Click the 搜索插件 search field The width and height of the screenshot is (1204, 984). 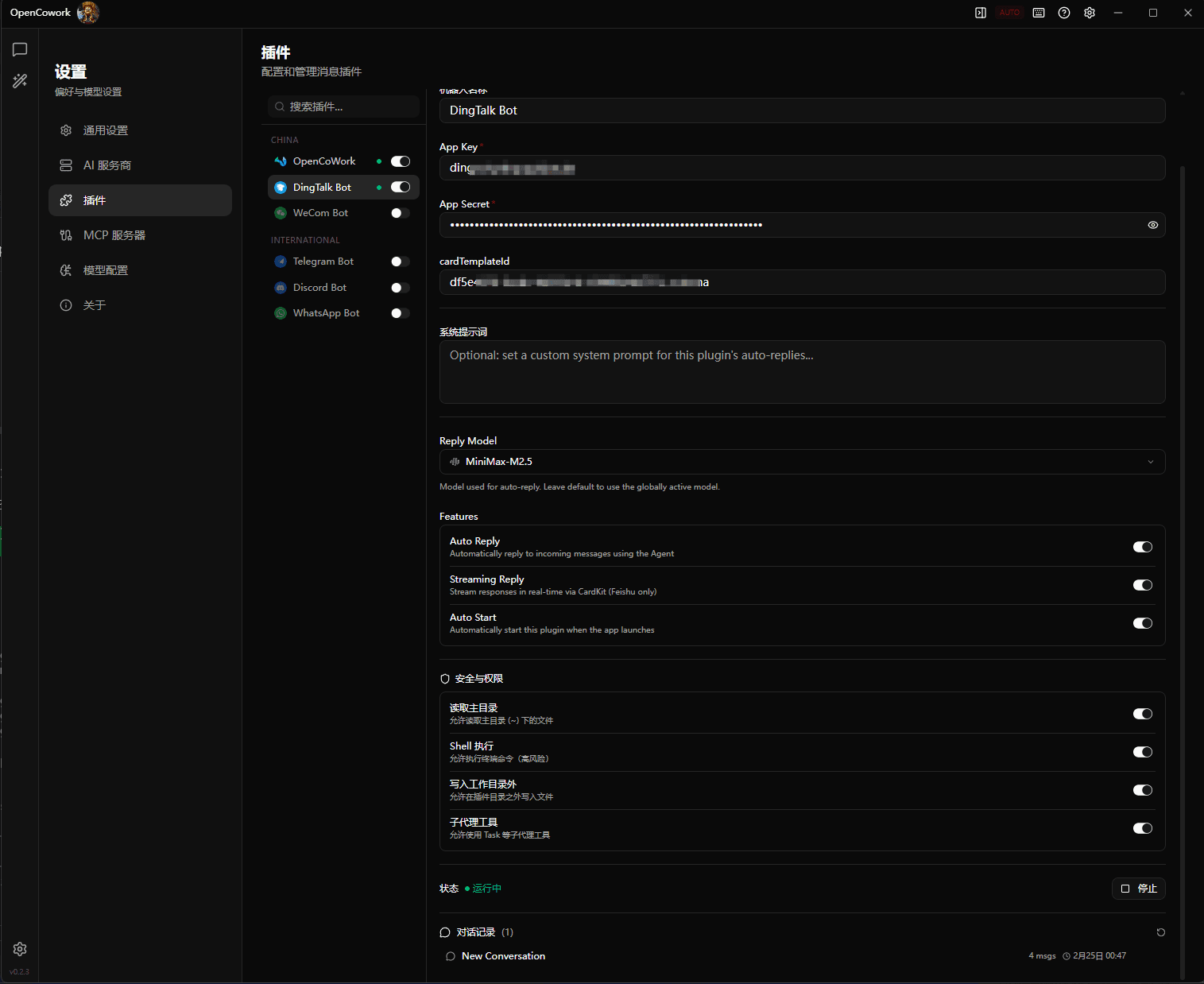coord(343,107)
